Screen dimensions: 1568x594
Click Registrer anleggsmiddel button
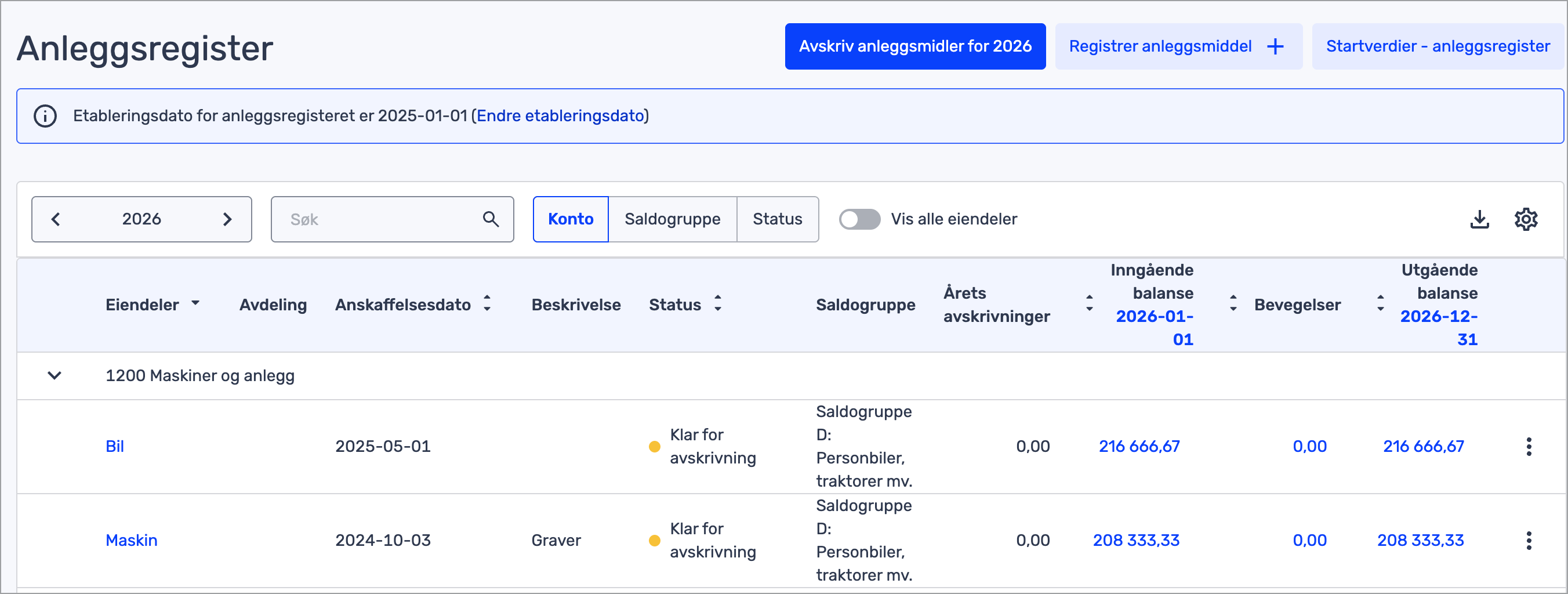tap(1178, 46)
